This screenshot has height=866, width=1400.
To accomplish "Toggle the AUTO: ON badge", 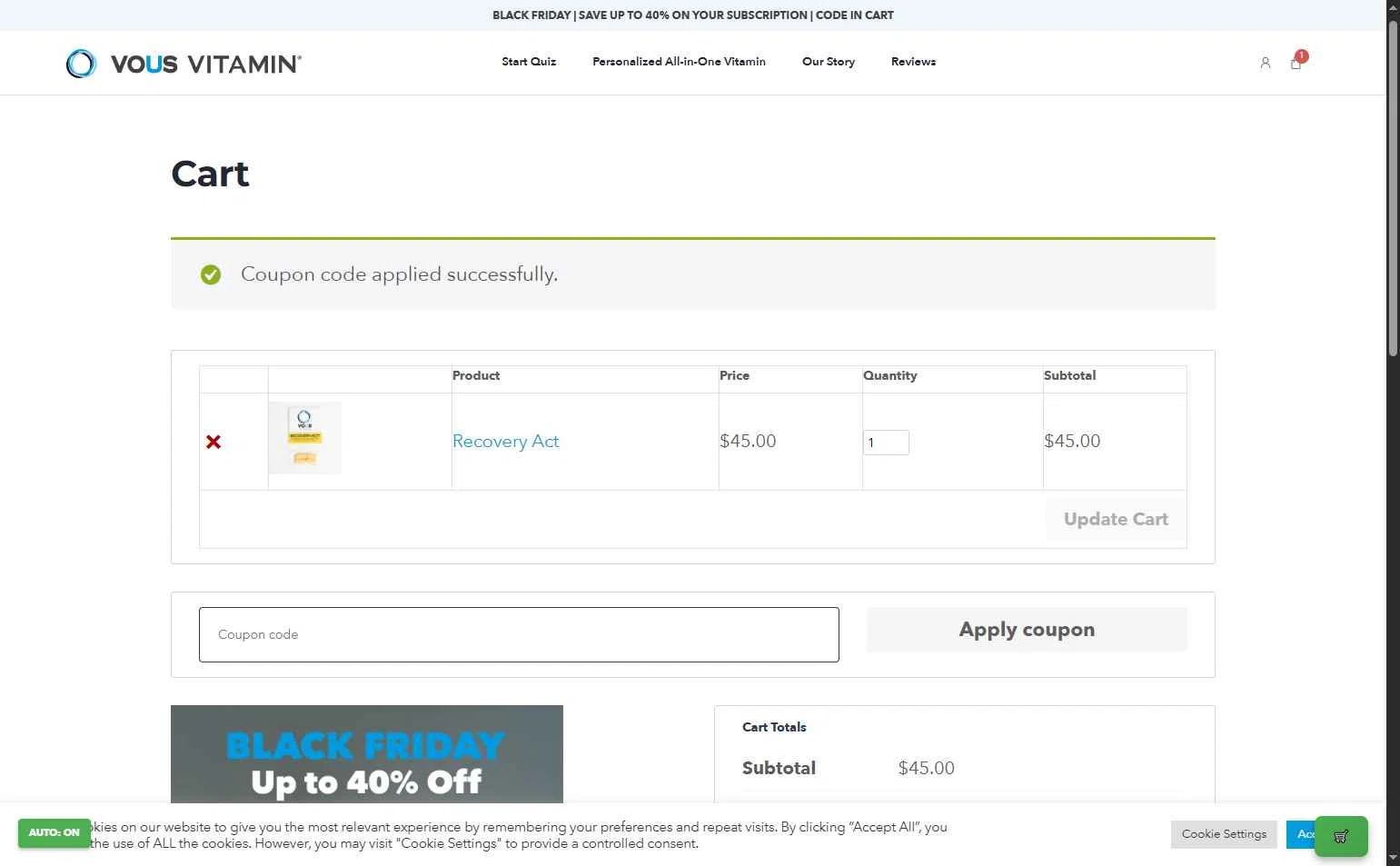I will click(54, 832).
